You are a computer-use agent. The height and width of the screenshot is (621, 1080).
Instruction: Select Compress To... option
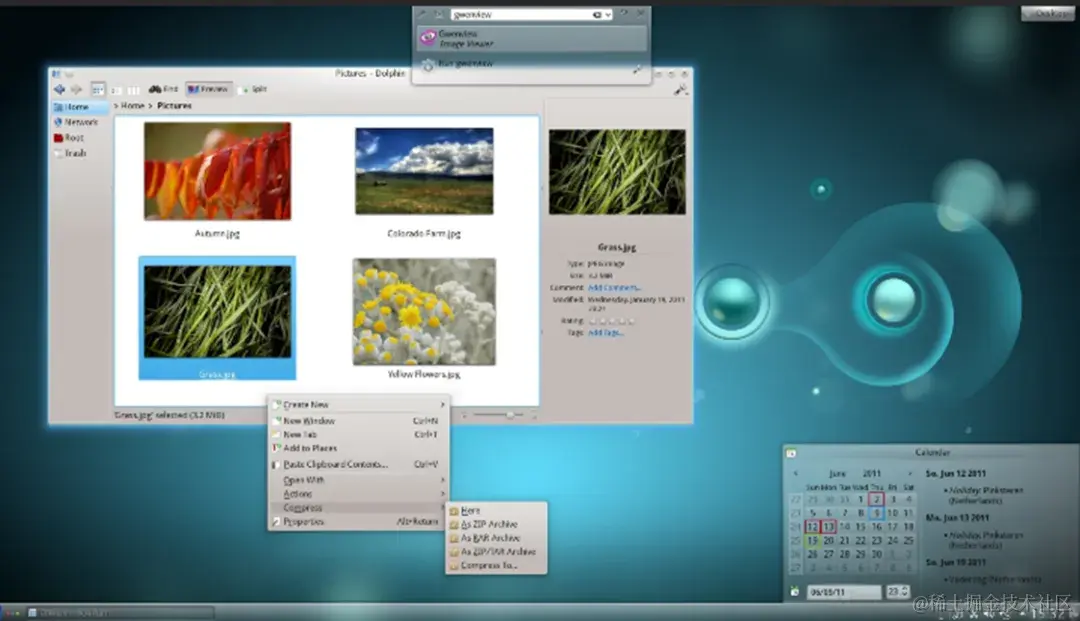tap(496, 566)
